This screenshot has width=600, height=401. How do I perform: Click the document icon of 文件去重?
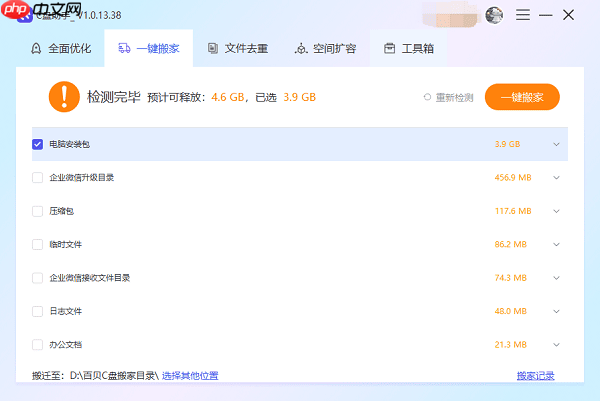pos(213,49)
